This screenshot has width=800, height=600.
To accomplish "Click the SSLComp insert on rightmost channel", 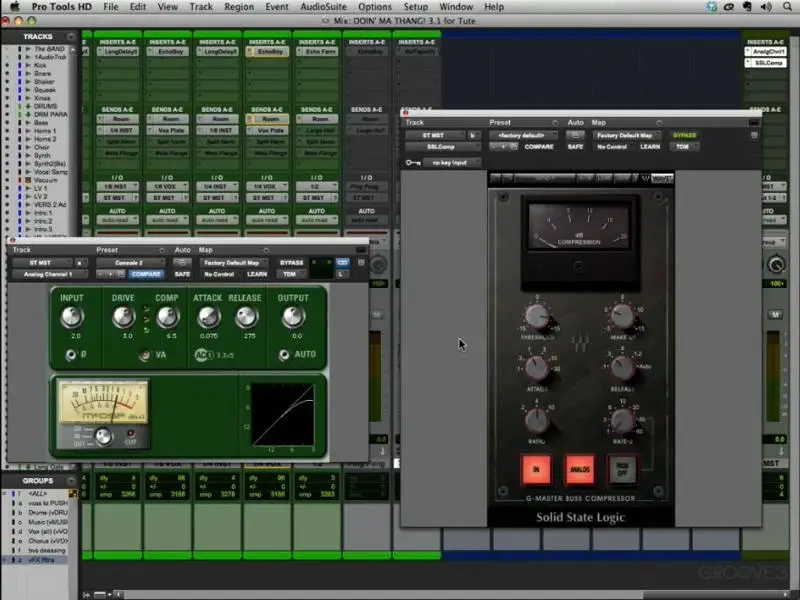I will pos(765,63).
